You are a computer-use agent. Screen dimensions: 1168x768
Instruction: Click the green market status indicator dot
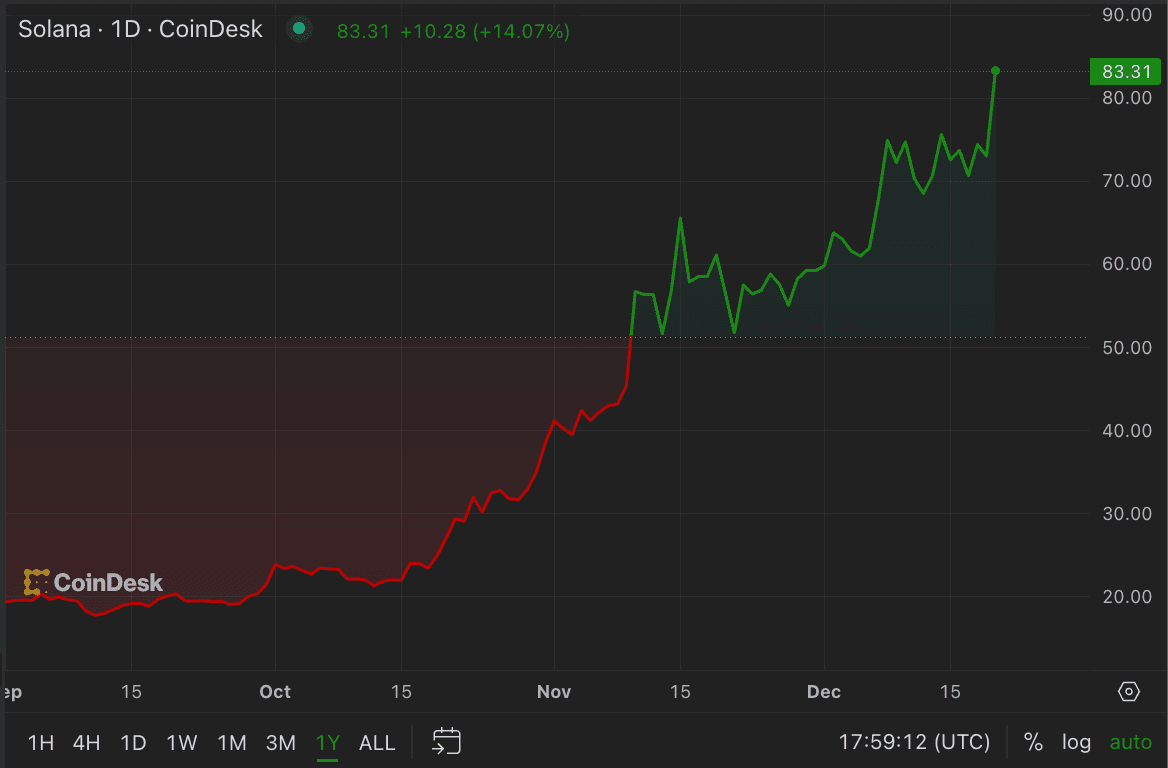pyautogui.click(x=298, y=29)
